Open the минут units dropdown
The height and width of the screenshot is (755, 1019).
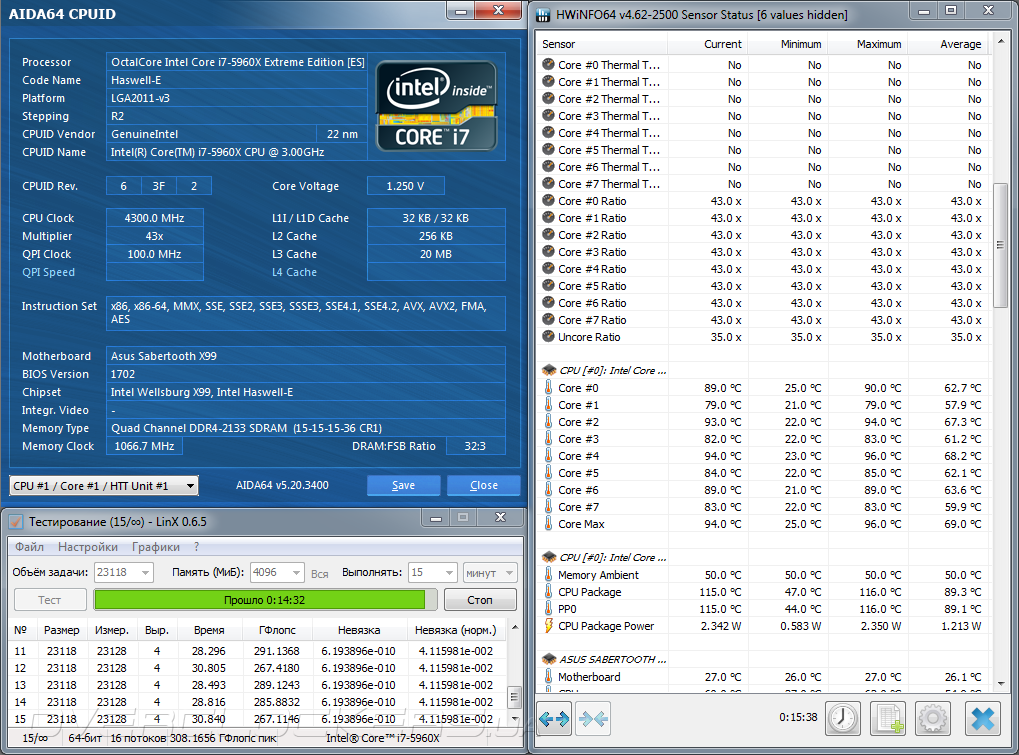(491, 572)
